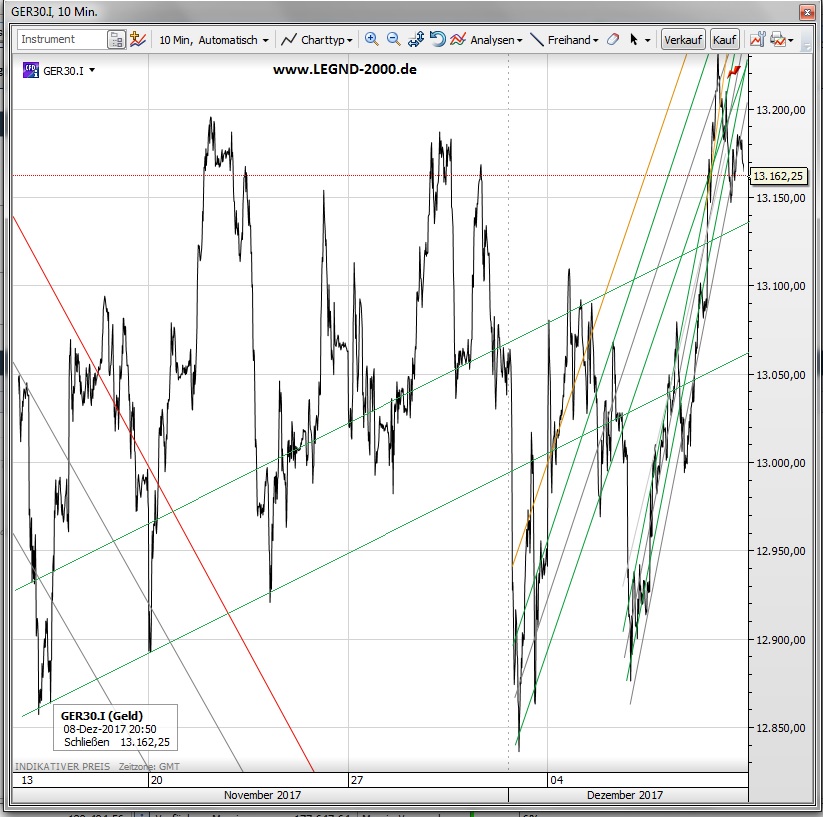The height and width of the screenshot is (817, 823).
Task: Open the Freihand drawing menu
Action: 564,40
